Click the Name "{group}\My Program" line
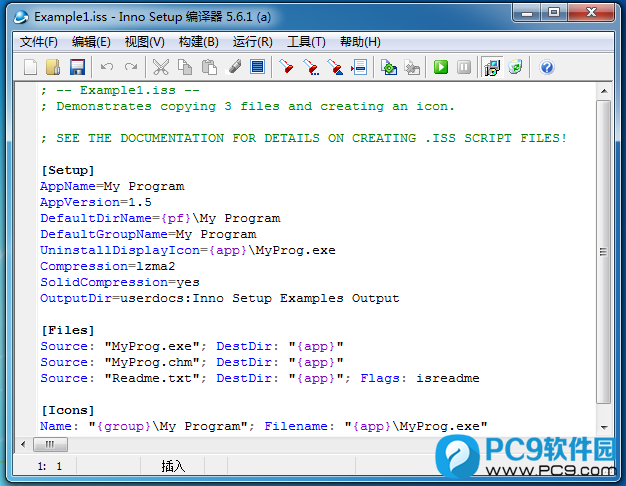Viewport: 626px width, 486px height. [x=263, y=426]
